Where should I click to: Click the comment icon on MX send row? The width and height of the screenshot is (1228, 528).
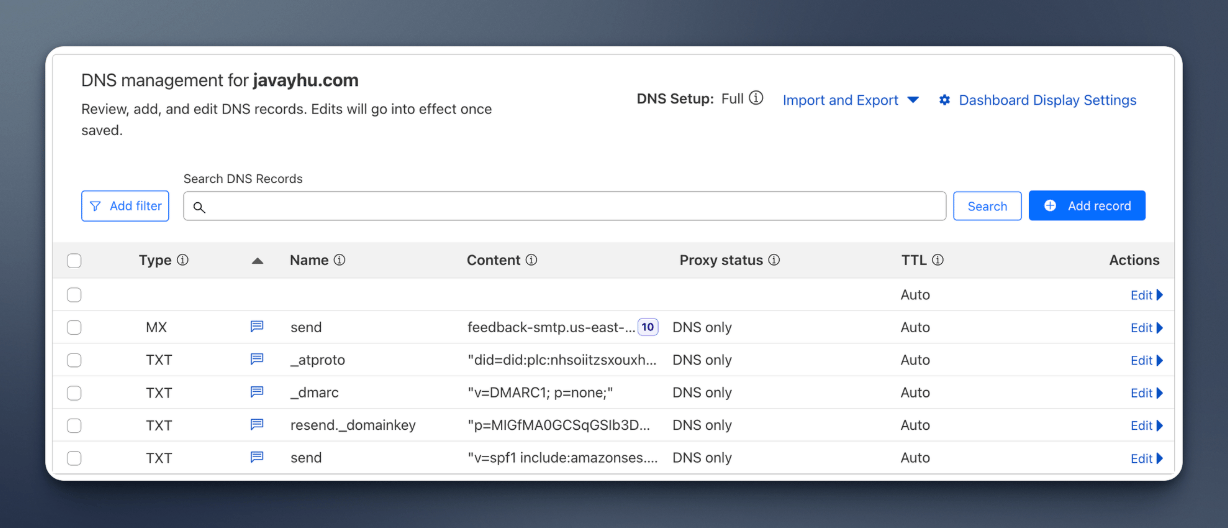pyautogui.click(x=257, y=327)
